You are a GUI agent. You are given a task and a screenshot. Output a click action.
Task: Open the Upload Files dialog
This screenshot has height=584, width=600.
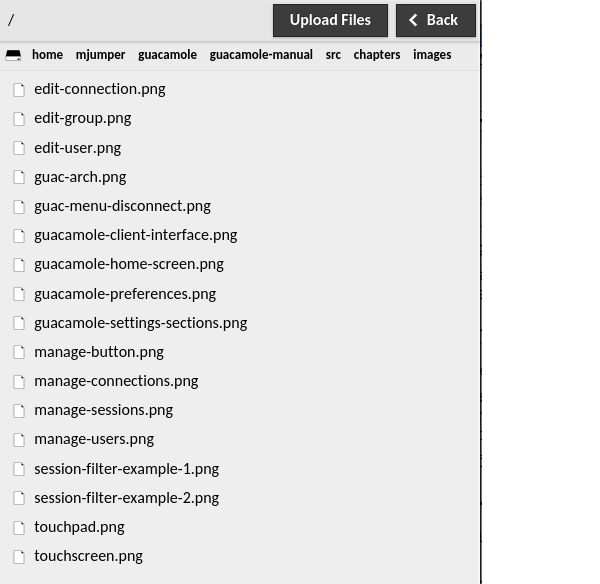330,20
